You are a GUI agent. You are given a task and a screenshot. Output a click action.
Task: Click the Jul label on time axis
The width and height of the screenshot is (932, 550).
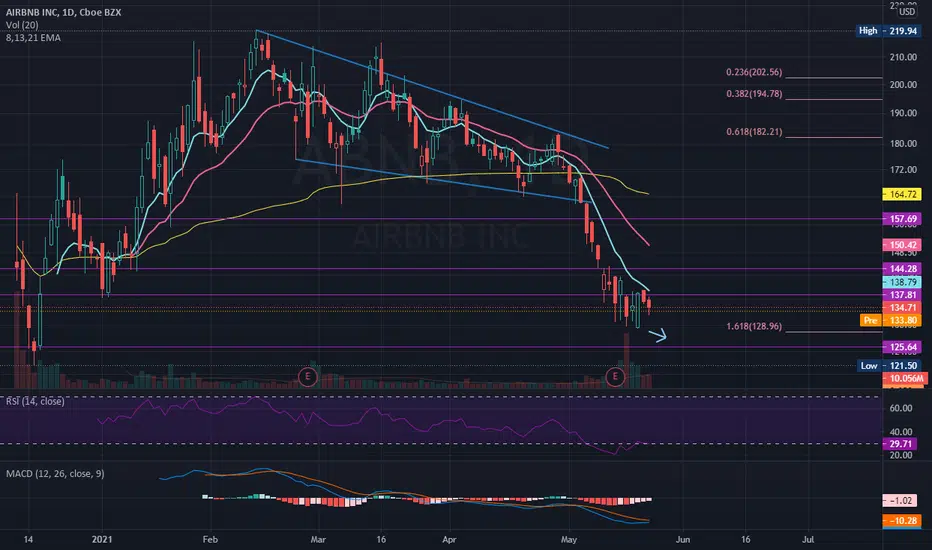point(808,540)
